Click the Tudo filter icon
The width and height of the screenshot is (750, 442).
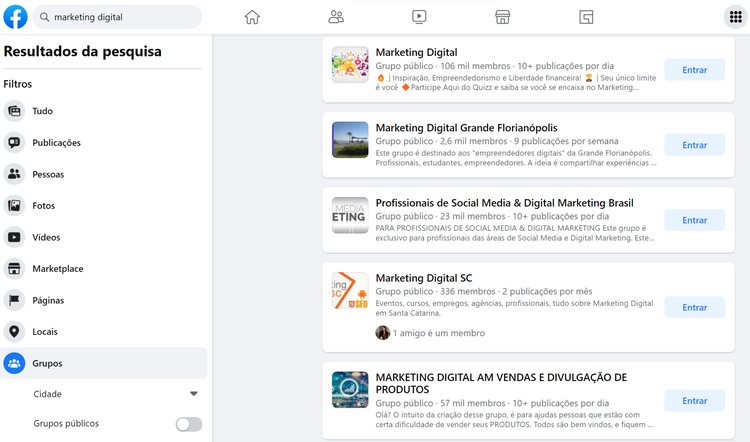14,111
